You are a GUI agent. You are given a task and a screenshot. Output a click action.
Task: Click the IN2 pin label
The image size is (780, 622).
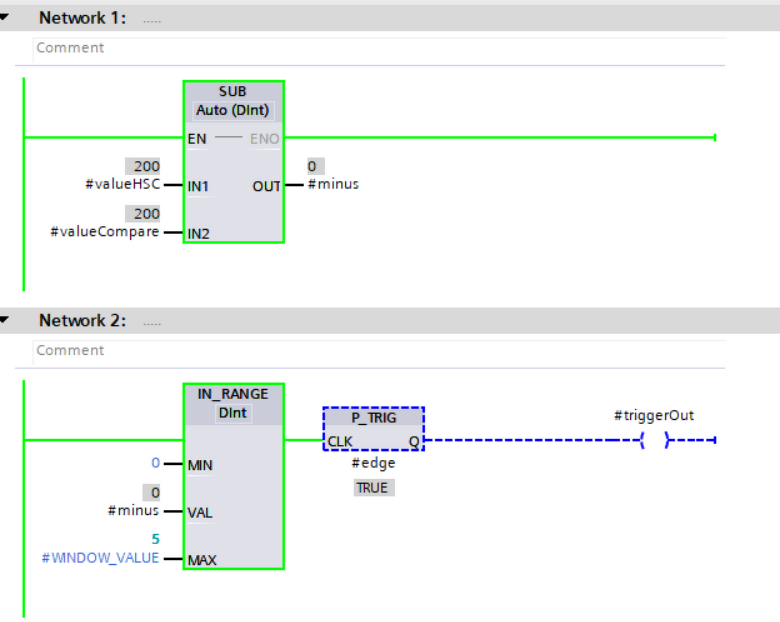pyautogui.click(x=198, y=234)
